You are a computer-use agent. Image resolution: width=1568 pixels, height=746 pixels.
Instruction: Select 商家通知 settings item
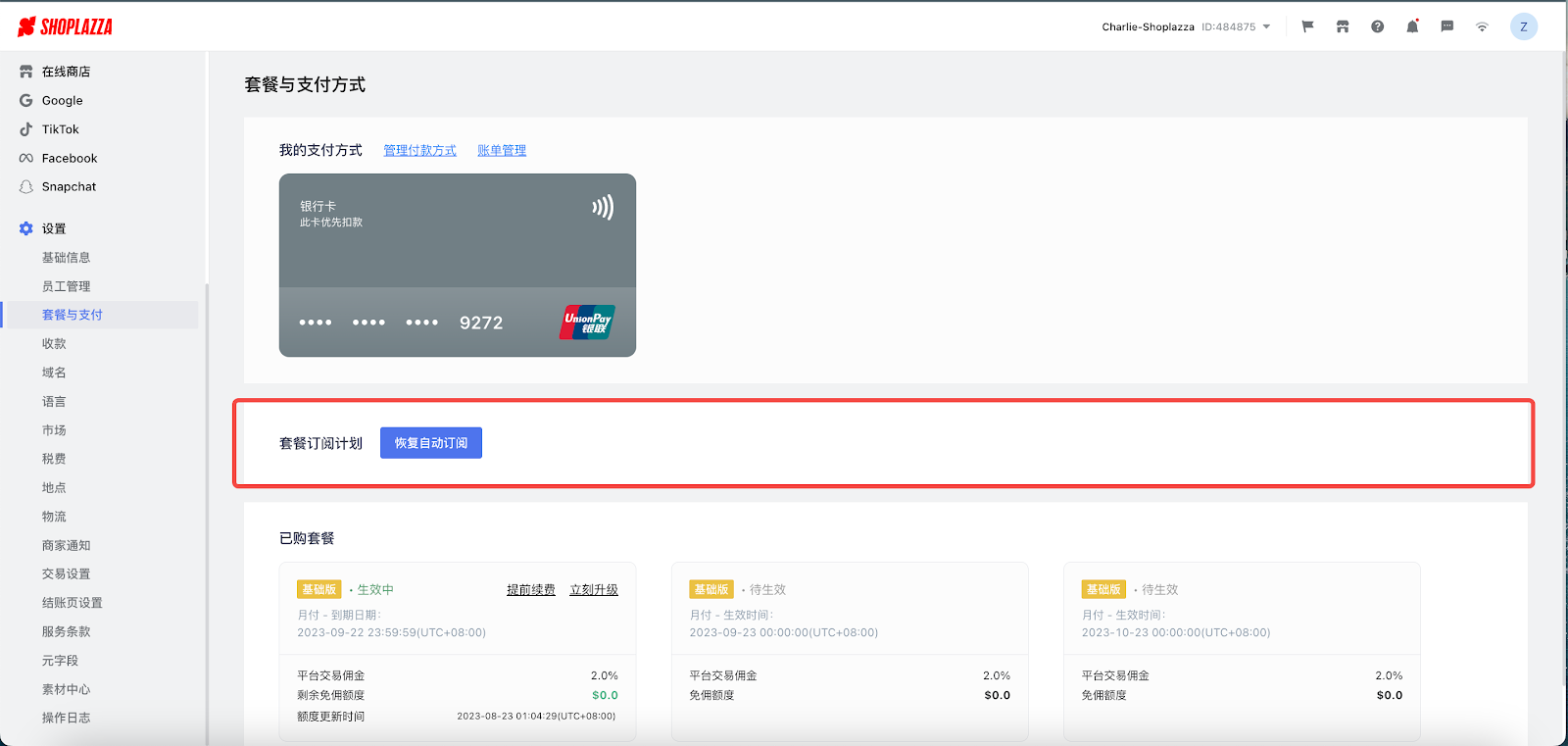[66, 546]
